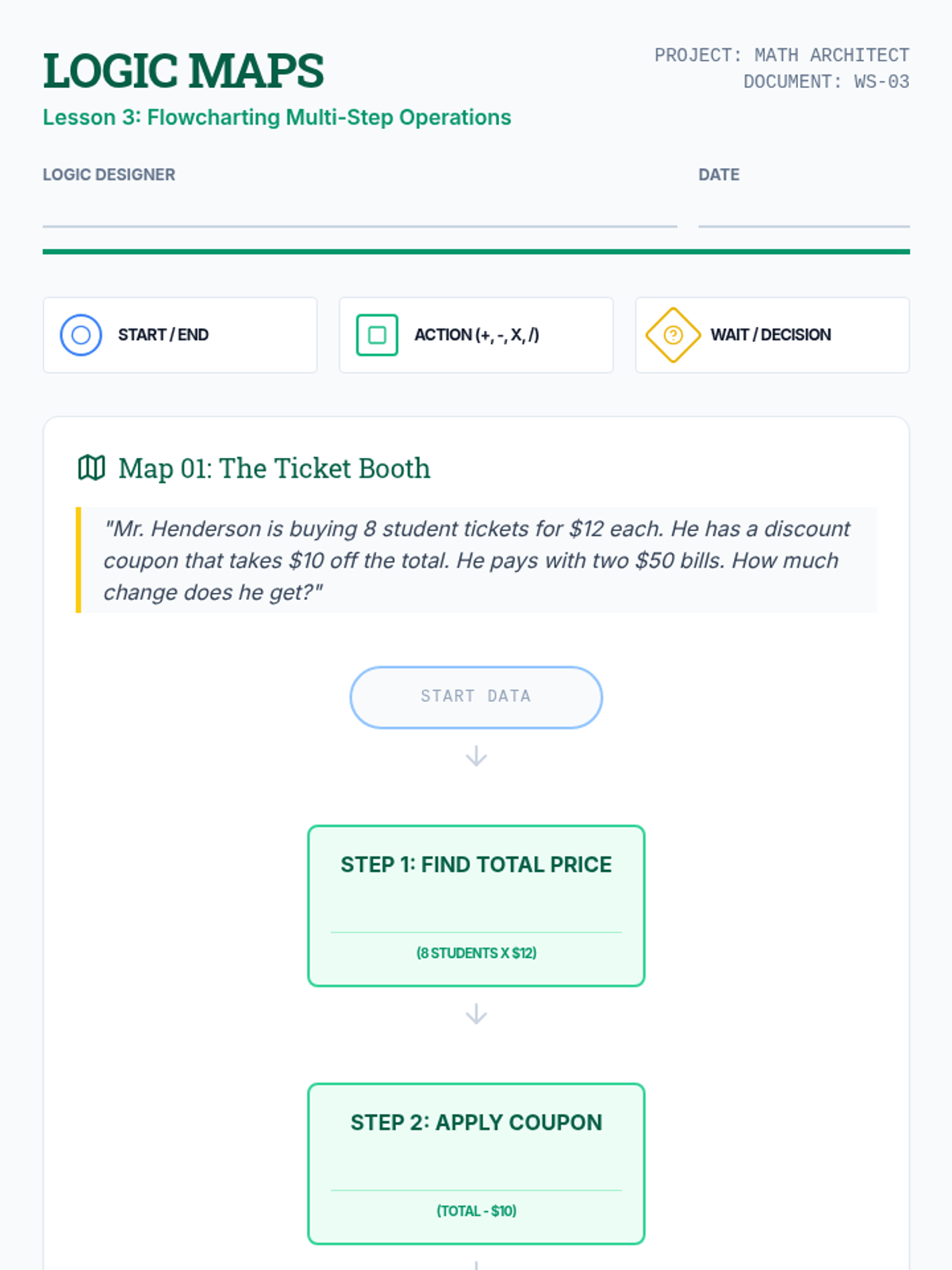
Task: Click the Date entry line
Action: (x=803, y=213)
